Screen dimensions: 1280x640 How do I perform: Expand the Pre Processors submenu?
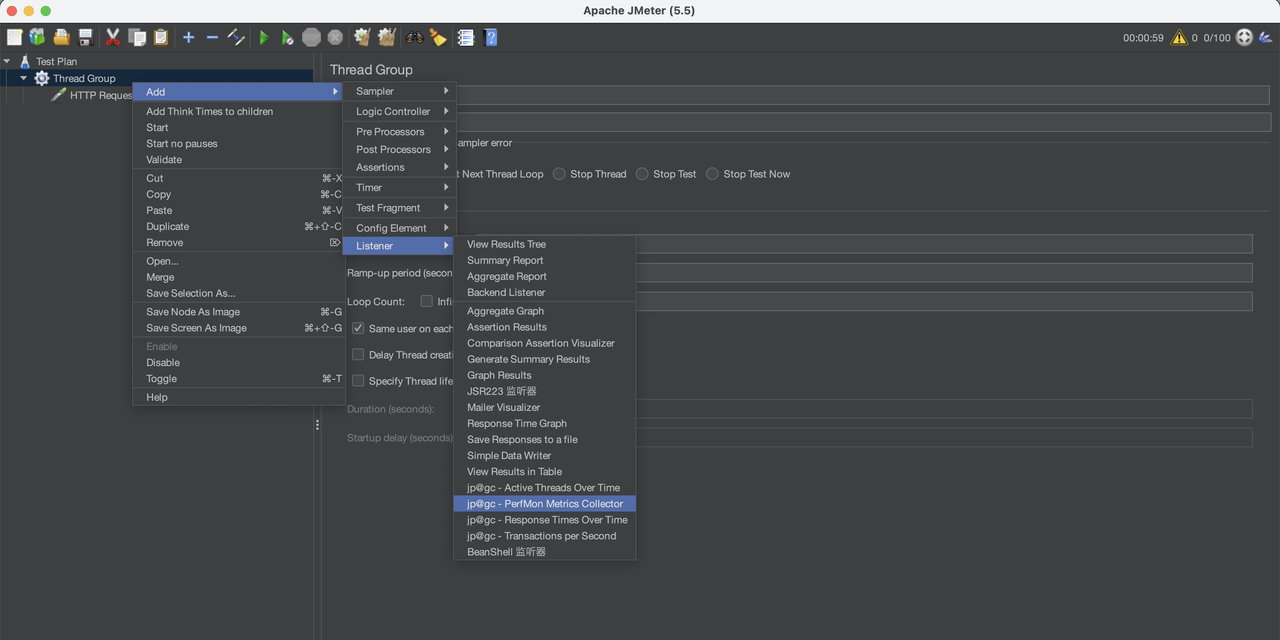point(399,131)
